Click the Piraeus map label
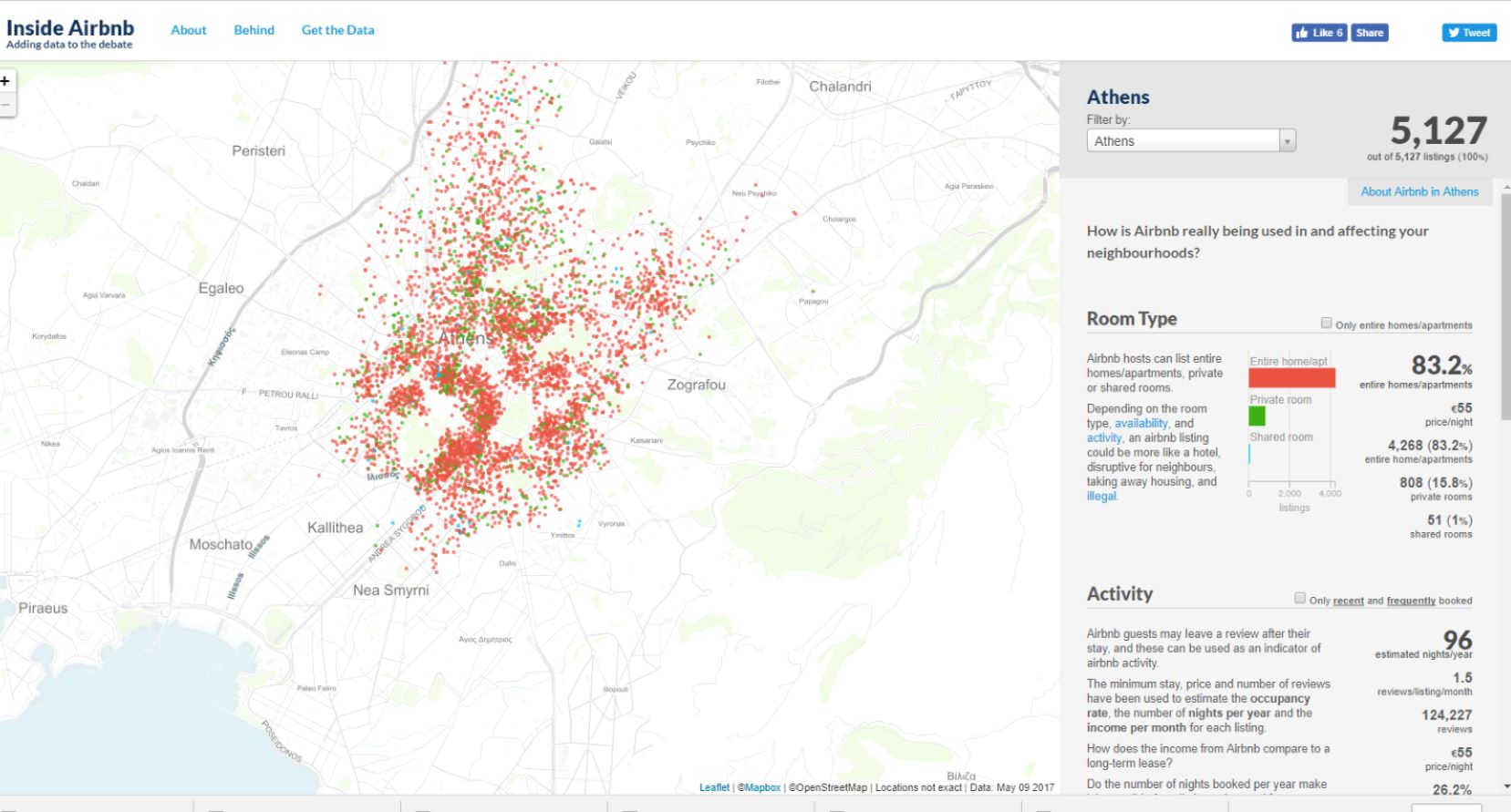1511x812 pixels. point(43,608)
